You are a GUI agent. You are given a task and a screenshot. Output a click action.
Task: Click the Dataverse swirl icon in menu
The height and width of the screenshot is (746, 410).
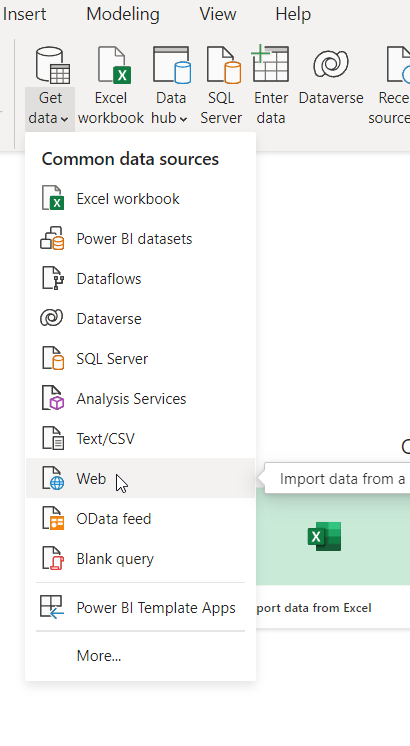51,318
